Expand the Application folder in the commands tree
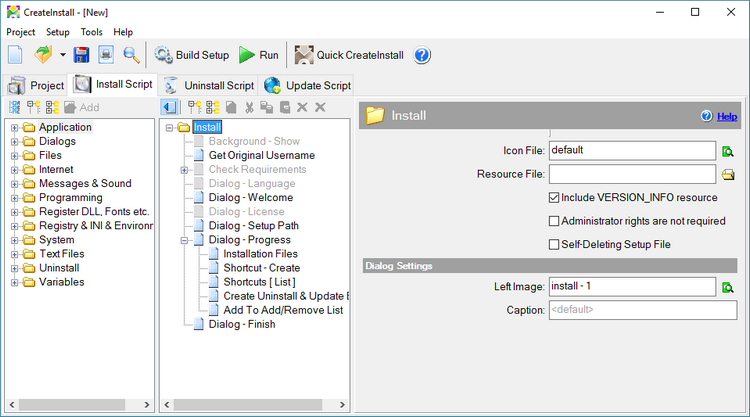Viewport: 750px width, 417px height. click(14, 128)
